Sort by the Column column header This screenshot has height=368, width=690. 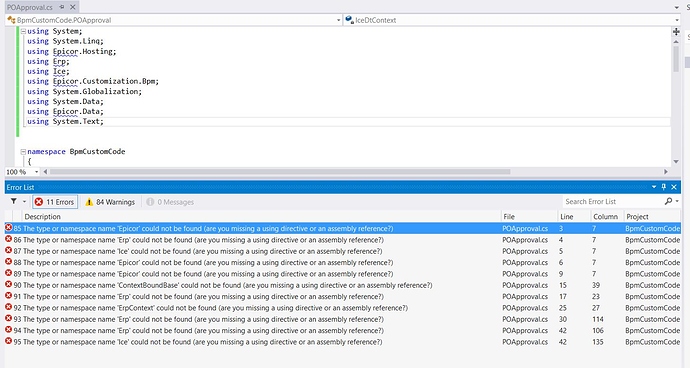click(x=607, y=217)
